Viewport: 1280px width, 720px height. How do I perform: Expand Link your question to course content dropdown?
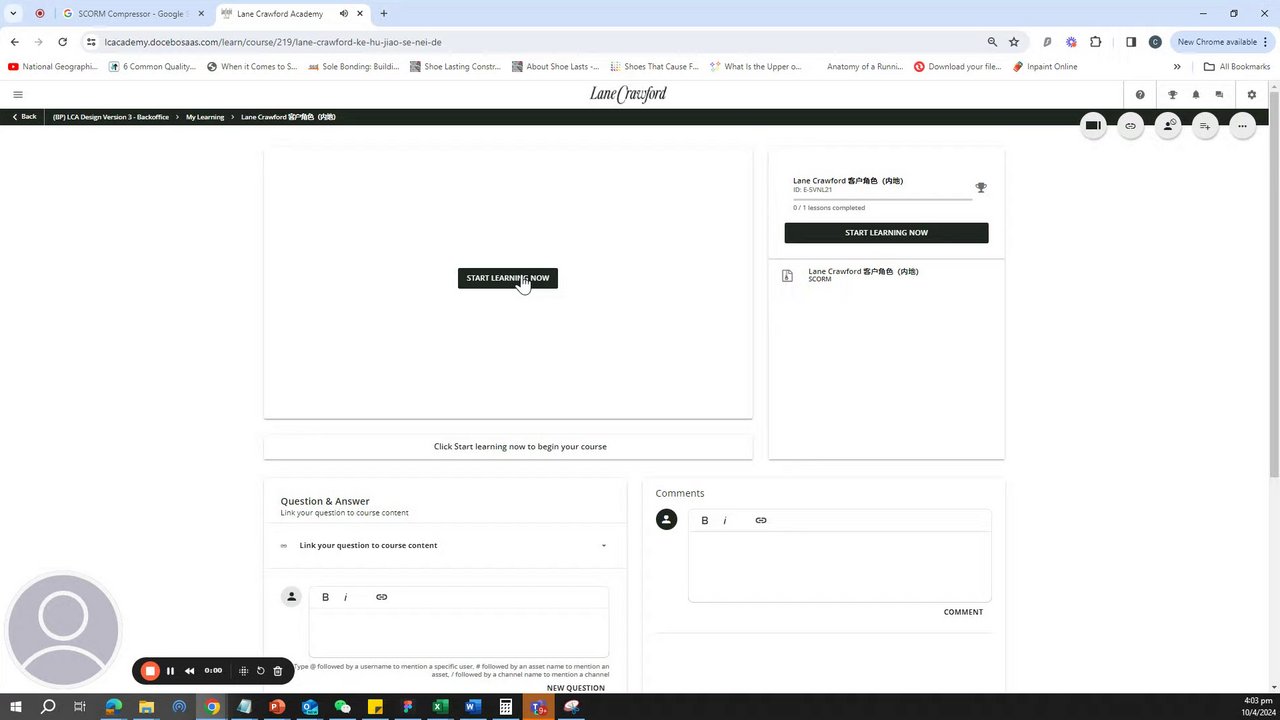pos(445,546)
